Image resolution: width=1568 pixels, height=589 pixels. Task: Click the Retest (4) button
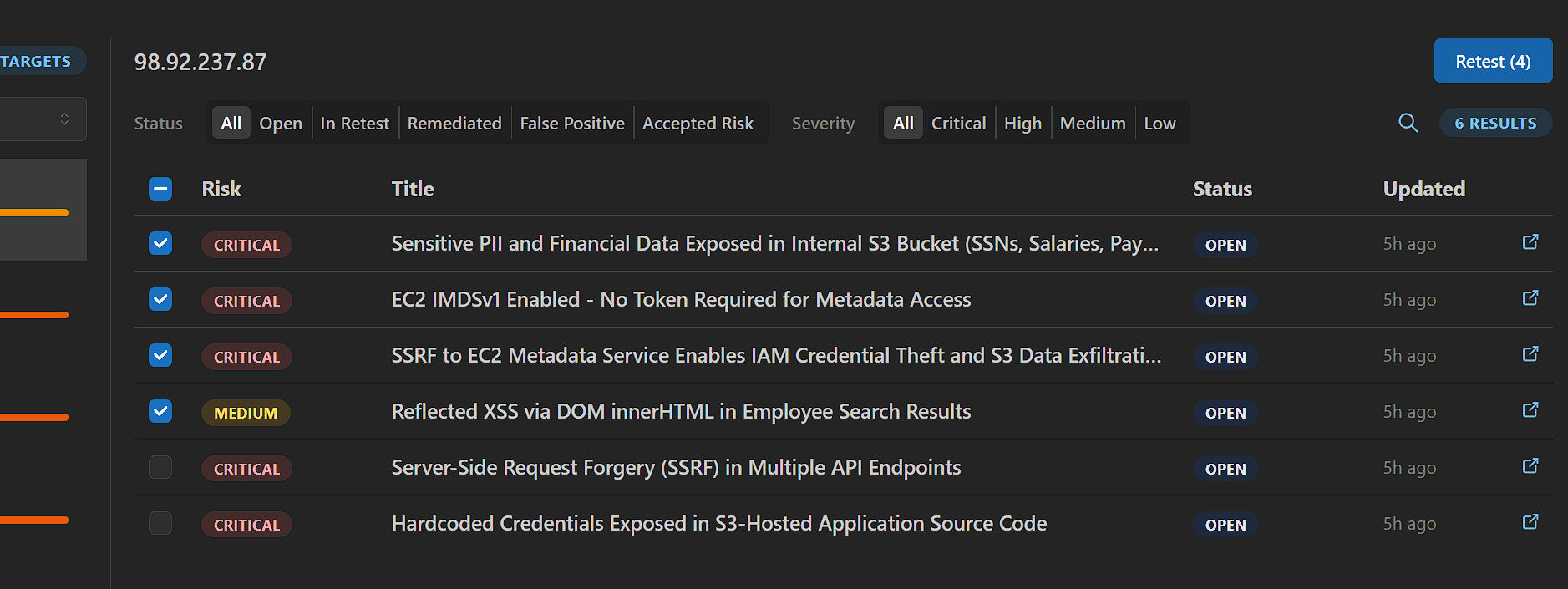[1492, 61]
